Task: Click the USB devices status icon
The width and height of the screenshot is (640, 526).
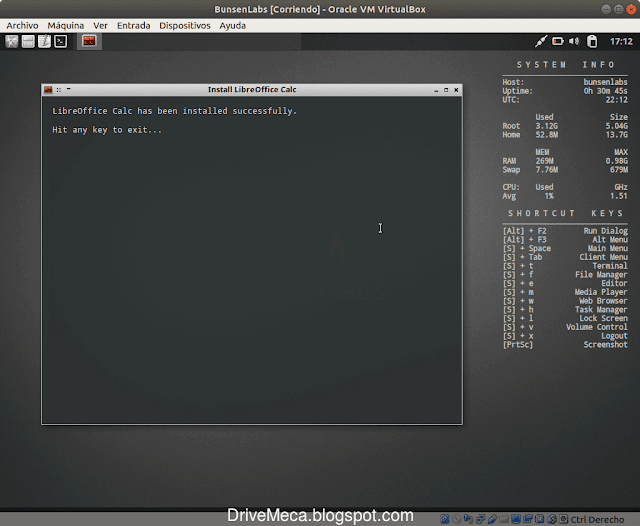Action: [x=492, y=519]
